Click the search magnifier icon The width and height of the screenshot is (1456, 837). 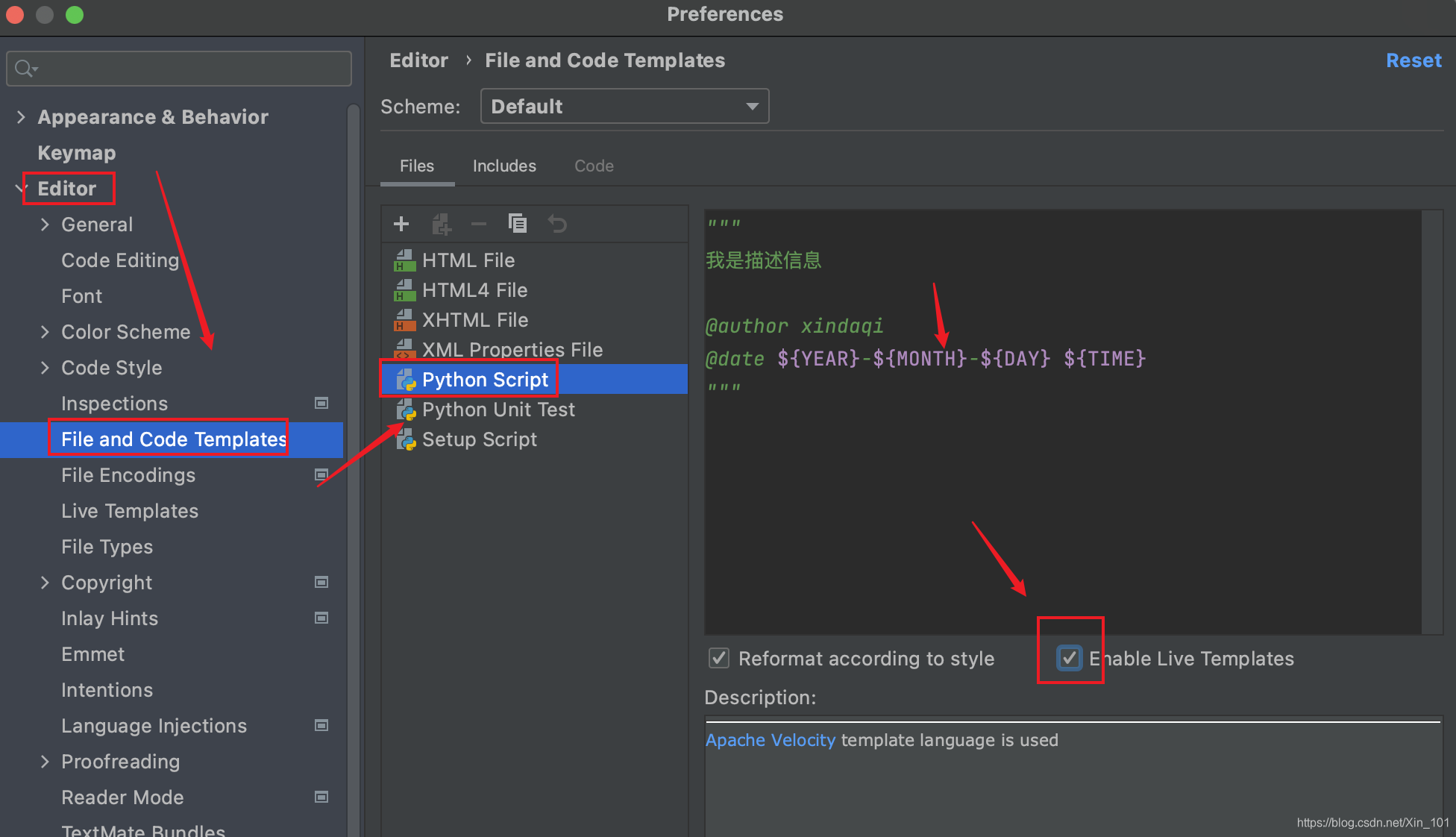coord(25,69)
